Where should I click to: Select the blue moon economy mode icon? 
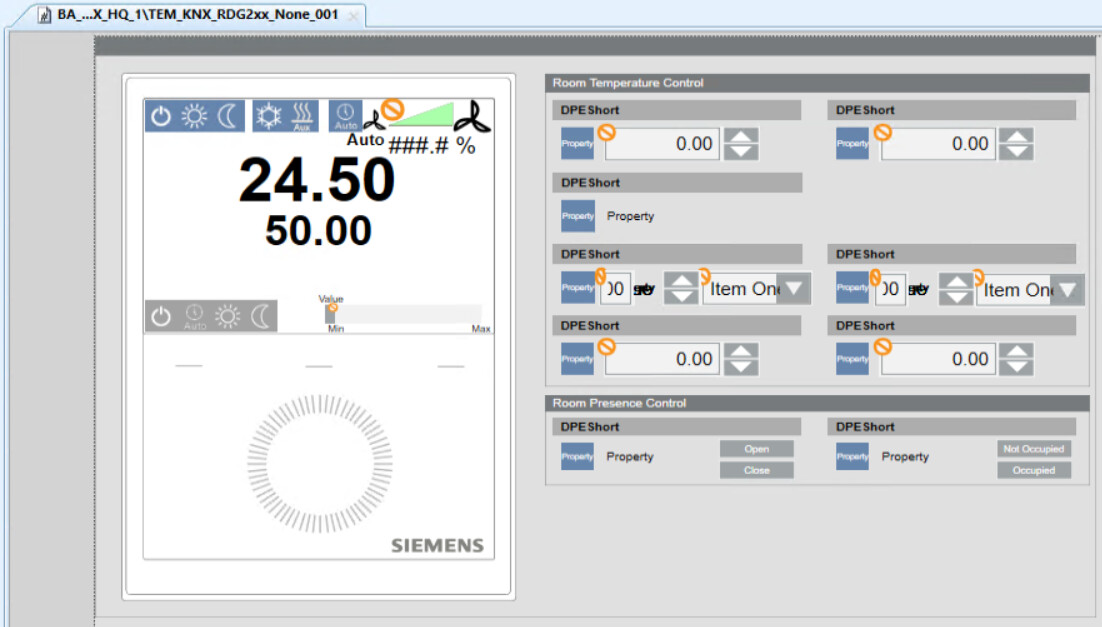[x=228, y=117]
